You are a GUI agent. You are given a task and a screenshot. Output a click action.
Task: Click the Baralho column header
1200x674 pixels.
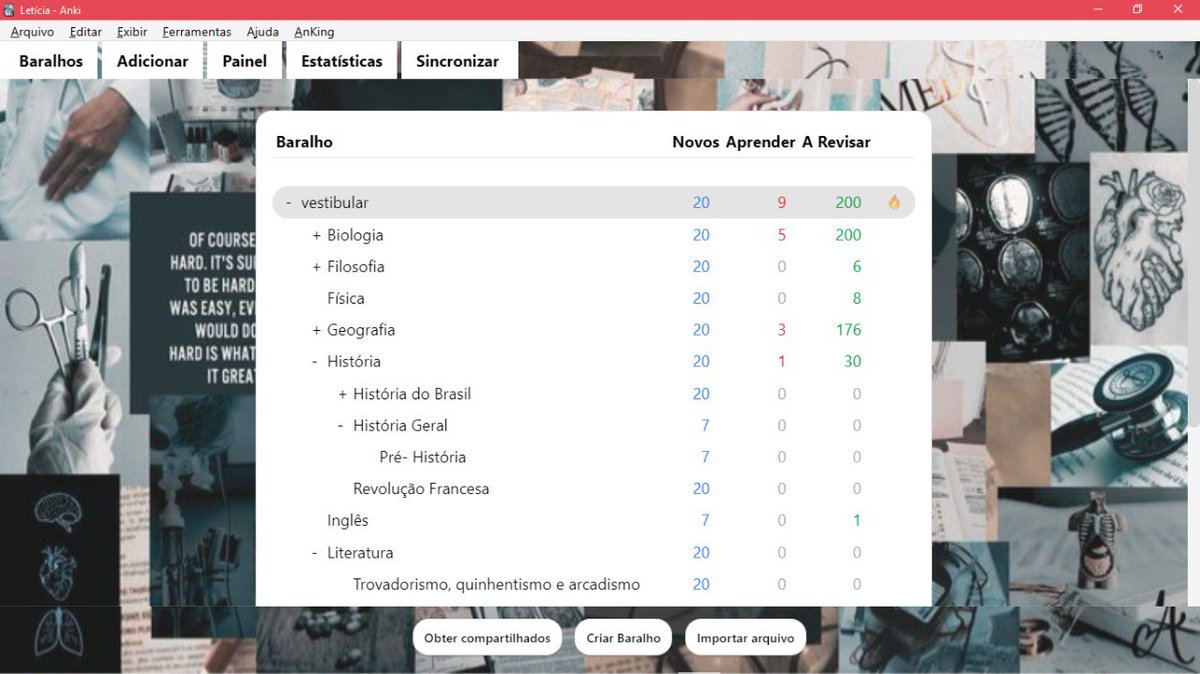pos(304,142)
